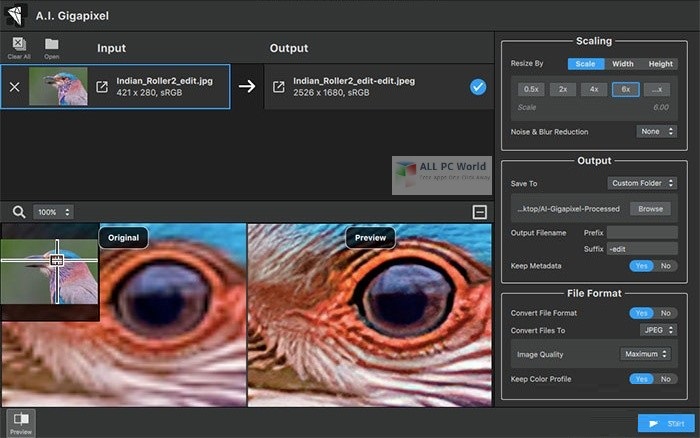Click the Scale value field 6.00
The width and height of the screenshot is (700, 438).
click(x=660, y=108)
